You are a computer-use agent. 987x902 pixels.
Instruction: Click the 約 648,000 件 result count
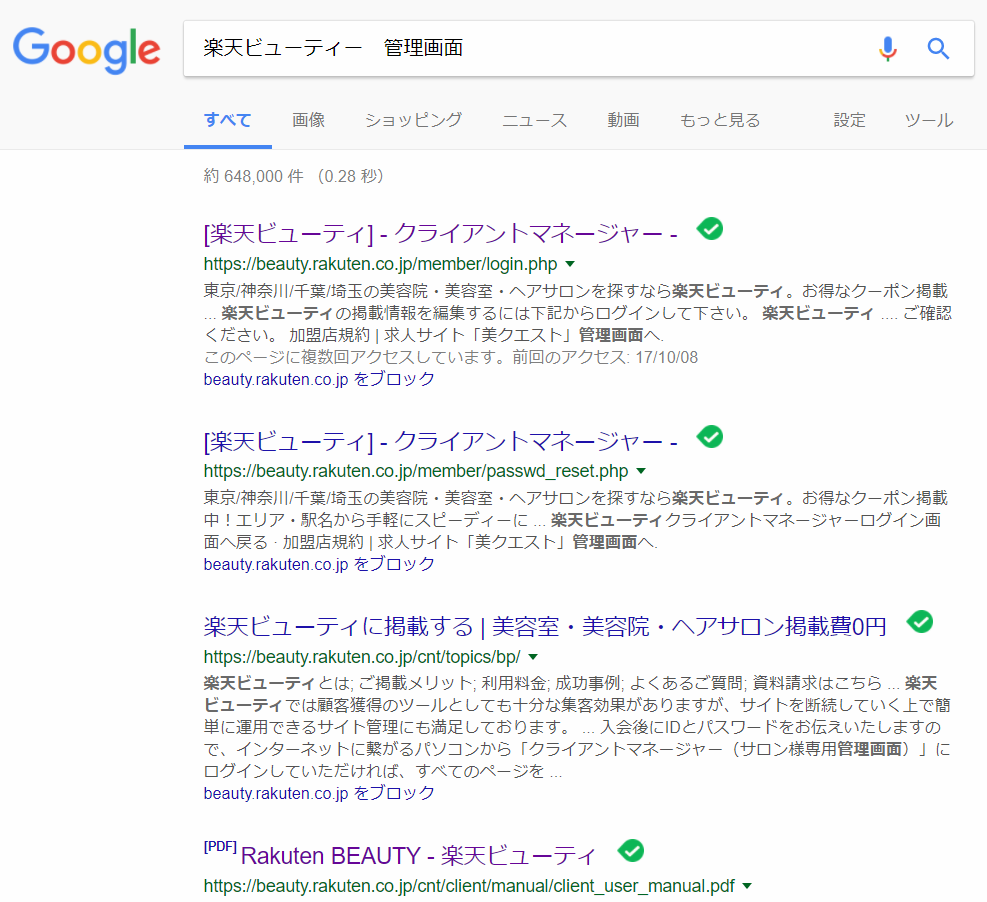(254, 176)
